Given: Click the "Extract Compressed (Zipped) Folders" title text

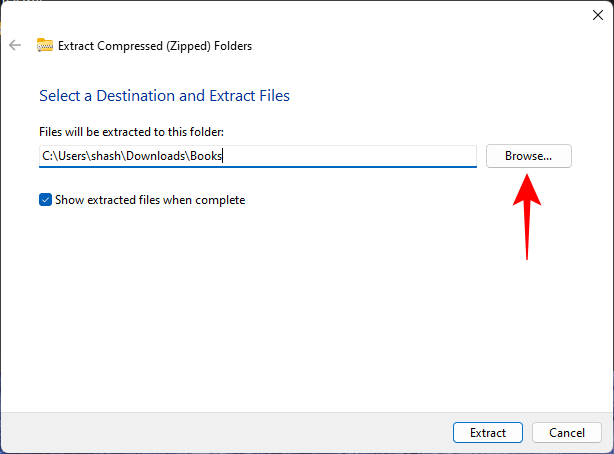Looking at the screenshot, I should pos(155,45).
